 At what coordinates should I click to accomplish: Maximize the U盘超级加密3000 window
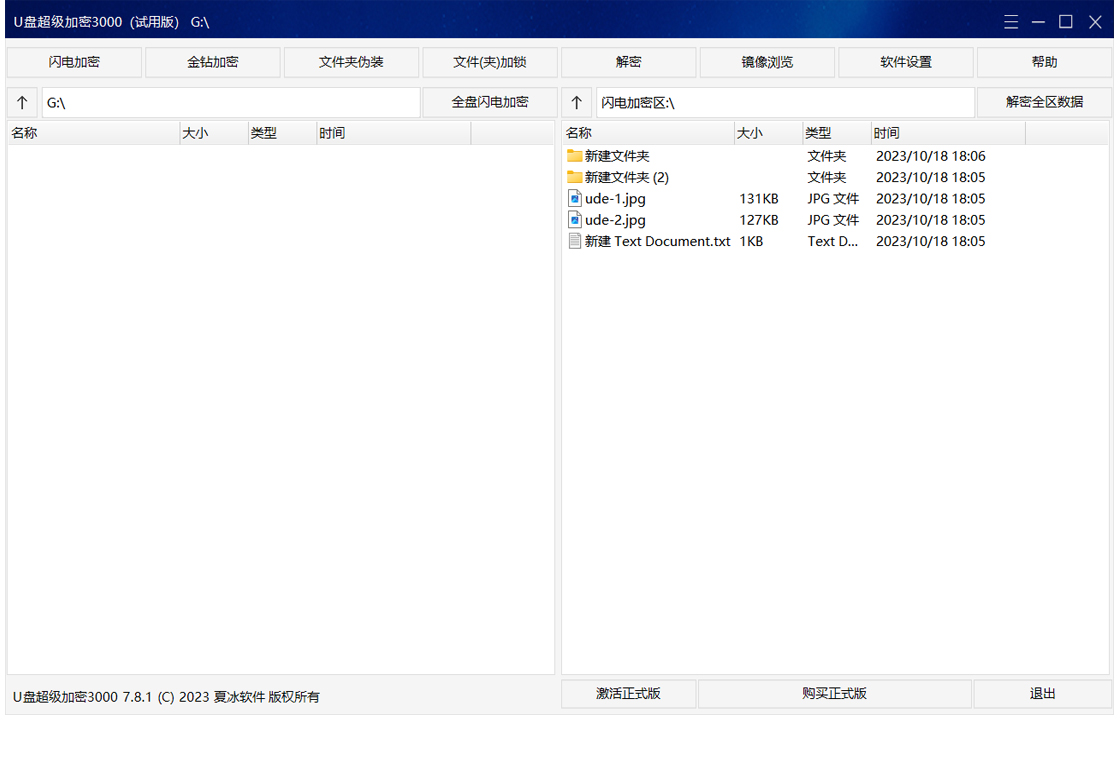pyautogui.click(x=1066, y=22)
